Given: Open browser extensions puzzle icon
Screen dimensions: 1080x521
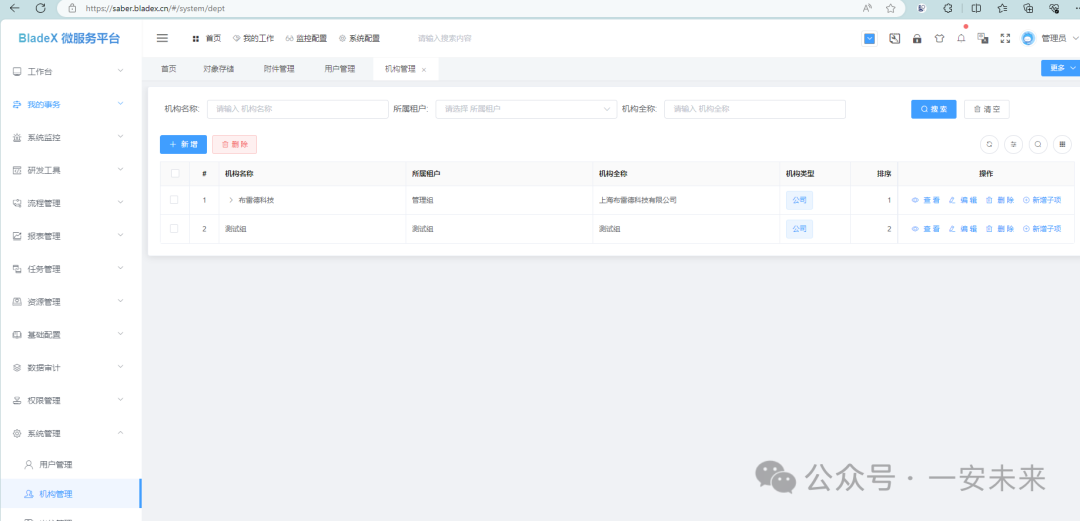Looking at the screenshot, I should point(948,8).
